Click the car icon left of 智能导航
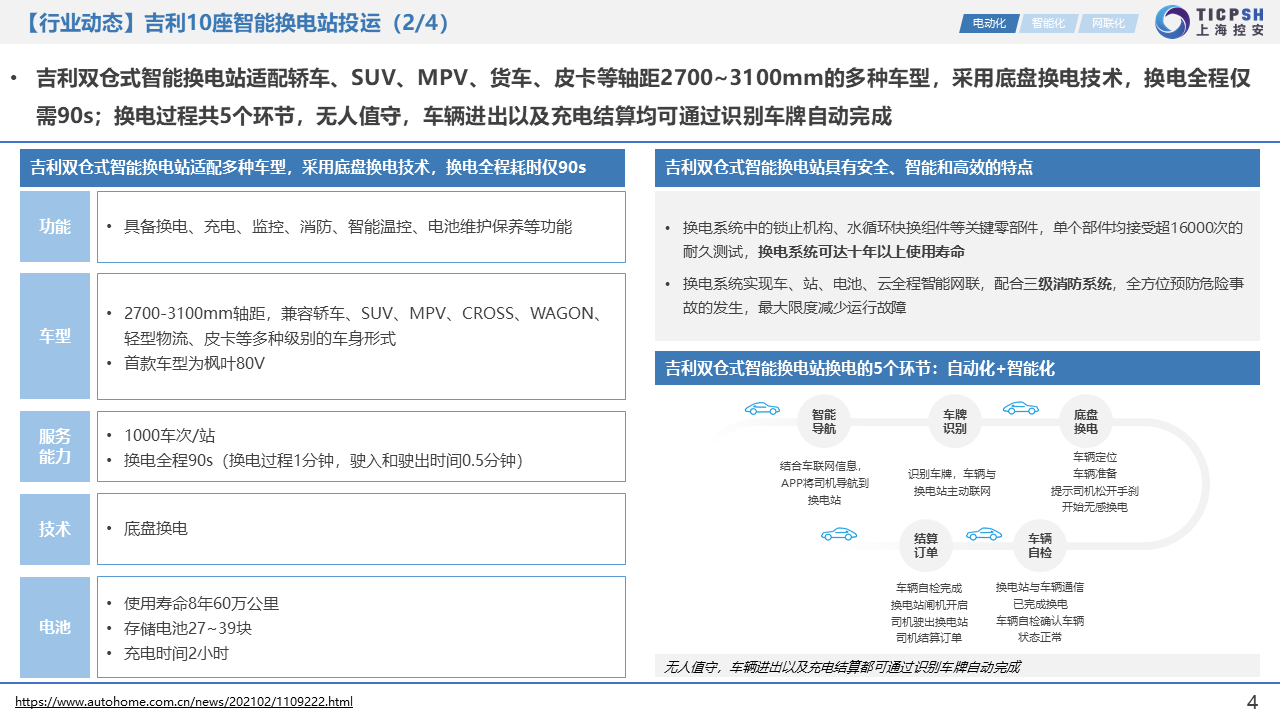This screenshot has height=720, width=1280. (x=762, y=408)
